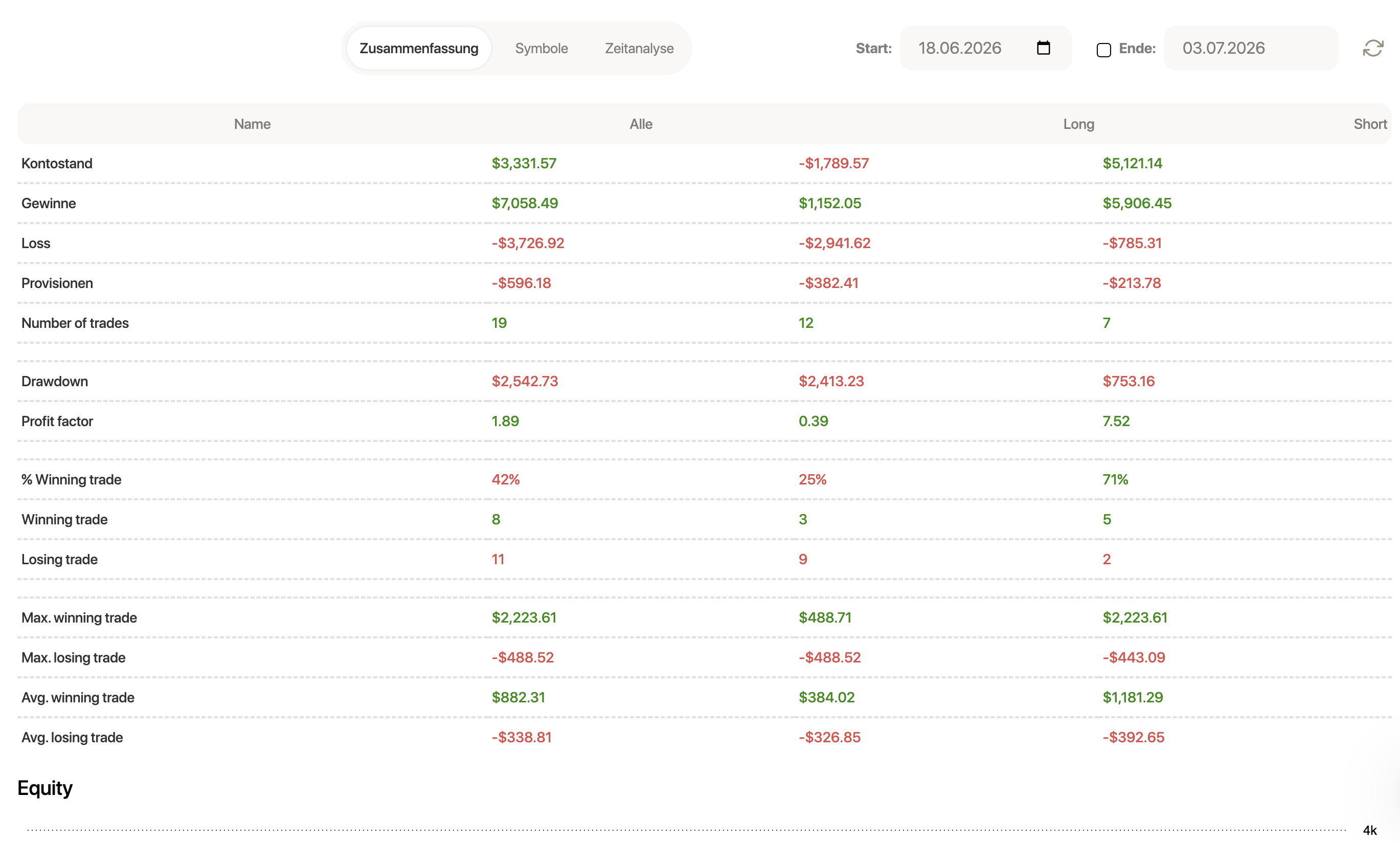
Task: Click the Ende date field showing 03.07.2026
Action: click(1251, 48)
